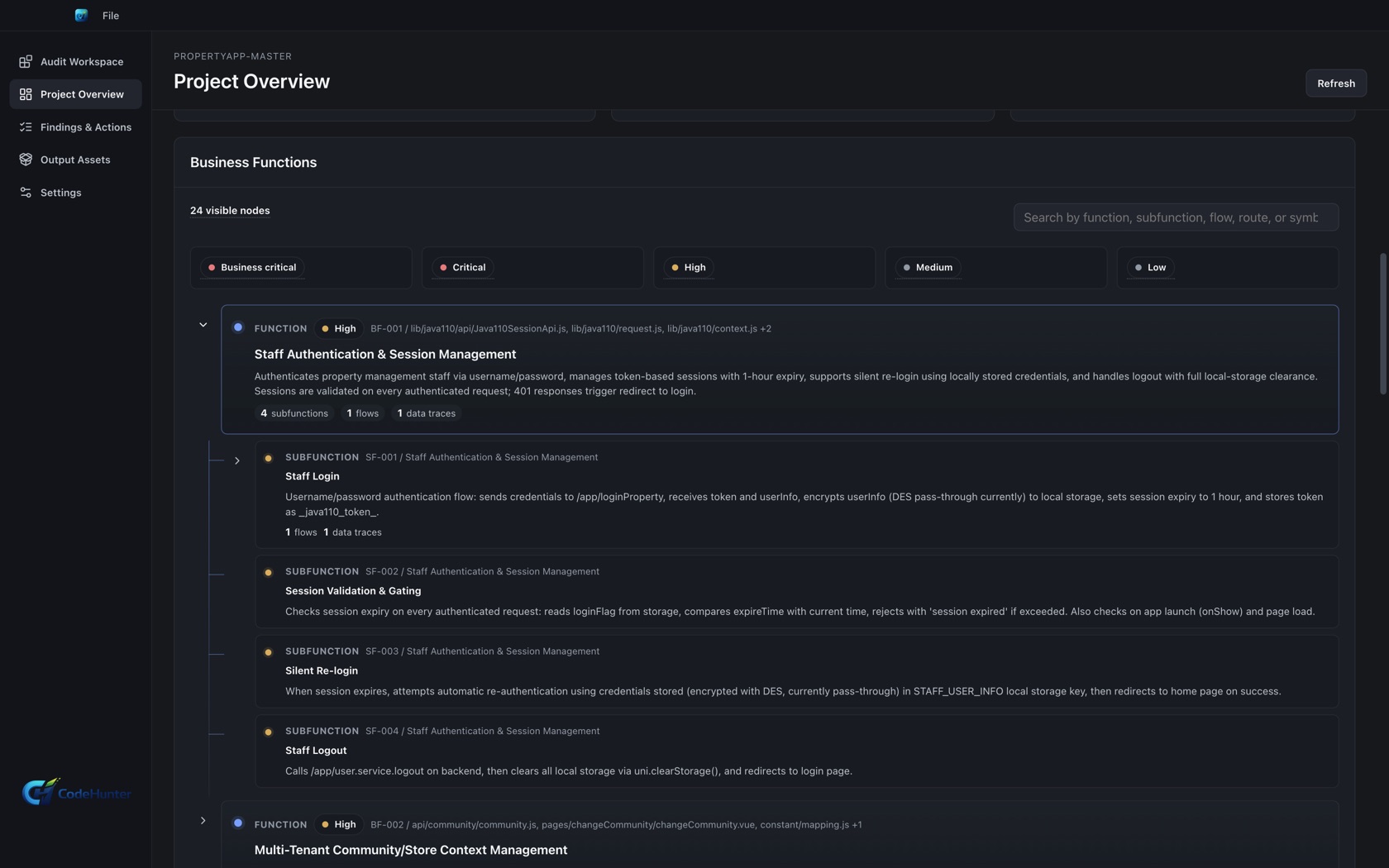Click the BF-001 file path text
Screen dimensions: 1389x868
[x=570, y=329]
